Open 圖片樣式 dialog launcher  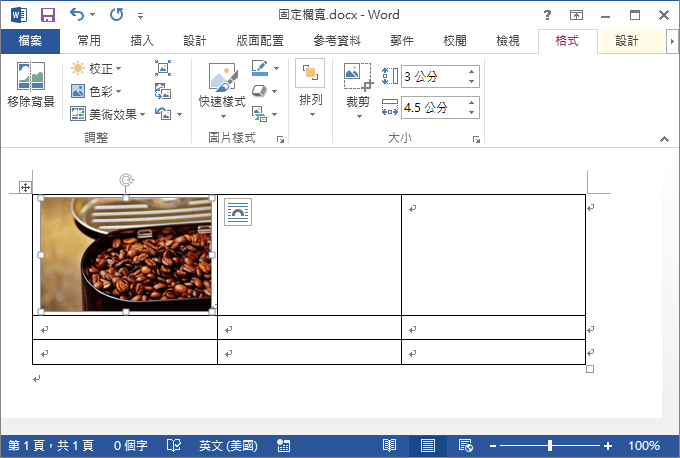[x=281, y=139]
